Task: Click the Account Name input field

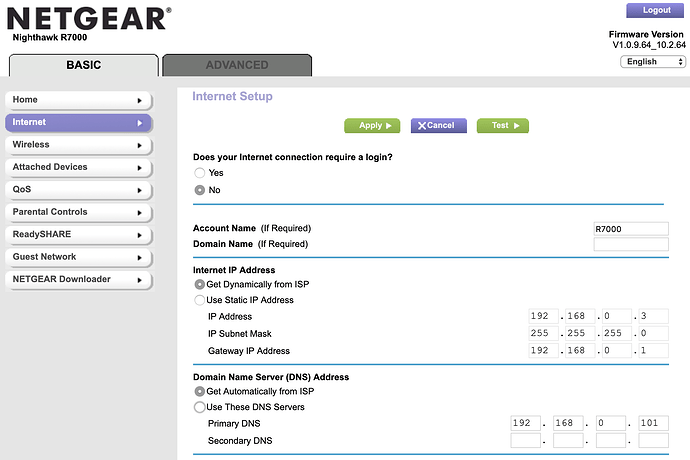Action: [630, 229]
